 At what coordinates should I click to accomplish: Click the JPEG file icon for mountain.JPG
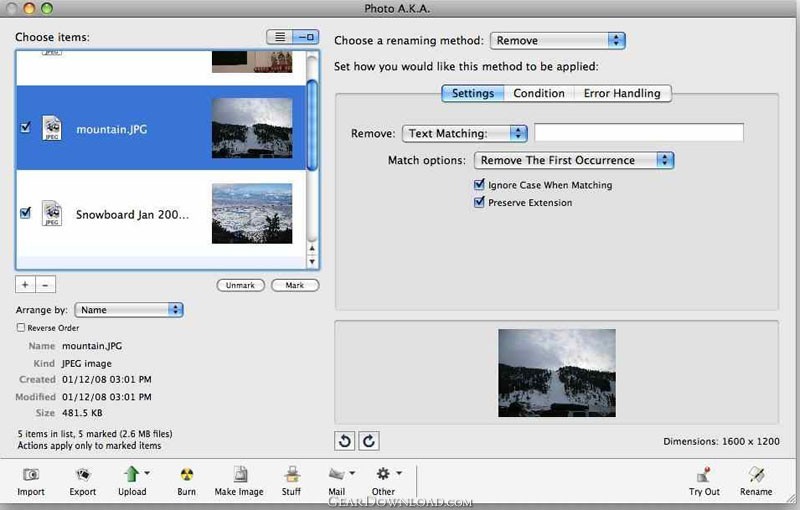[x=52, y=128]
